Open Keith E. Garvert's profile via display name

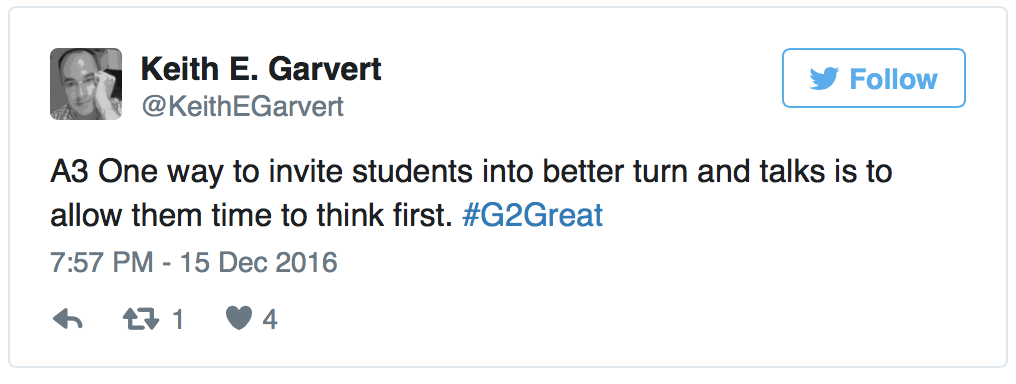(x=261, y=69)
